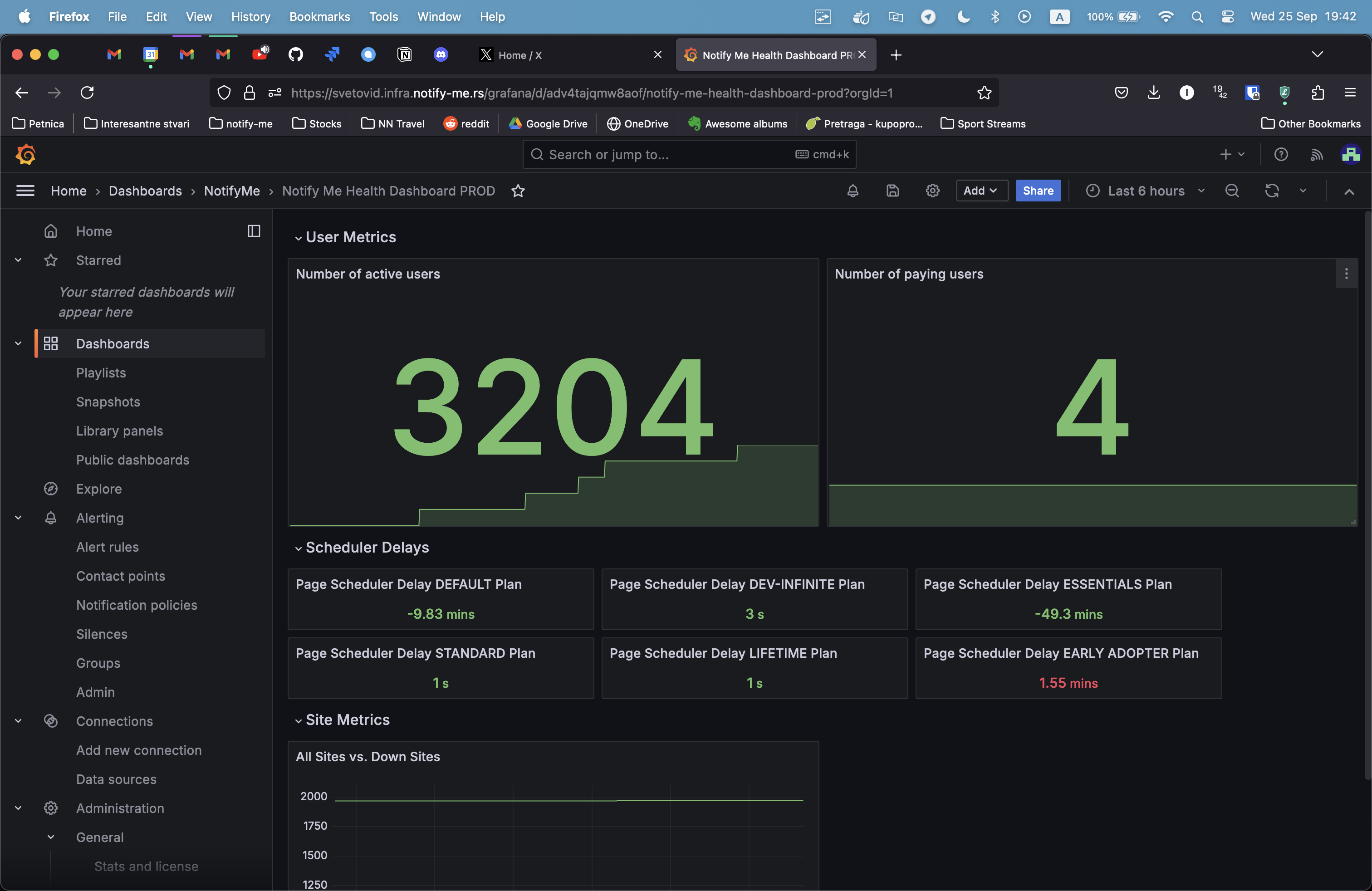
Task: Collapse the User Metrics row
Action: click(x=298, y=238)
